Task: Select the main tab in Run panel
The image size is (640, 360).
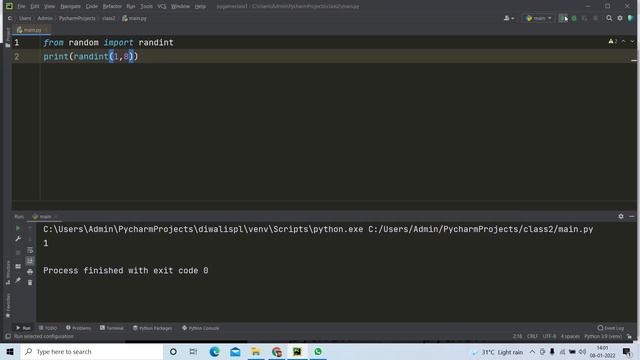Action: [x=45, y=216]
